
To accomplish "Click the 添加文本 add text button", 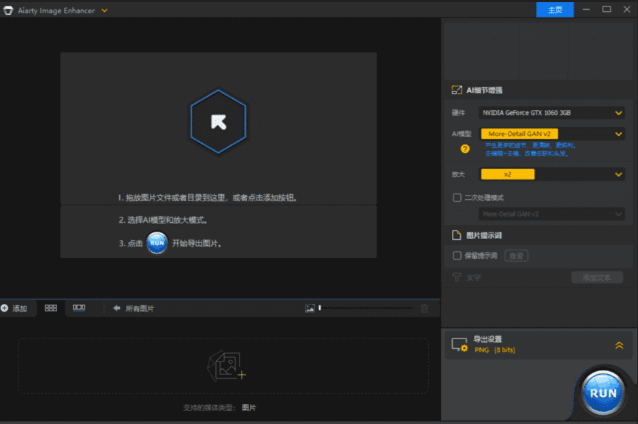I will click(x=596, y=278).
